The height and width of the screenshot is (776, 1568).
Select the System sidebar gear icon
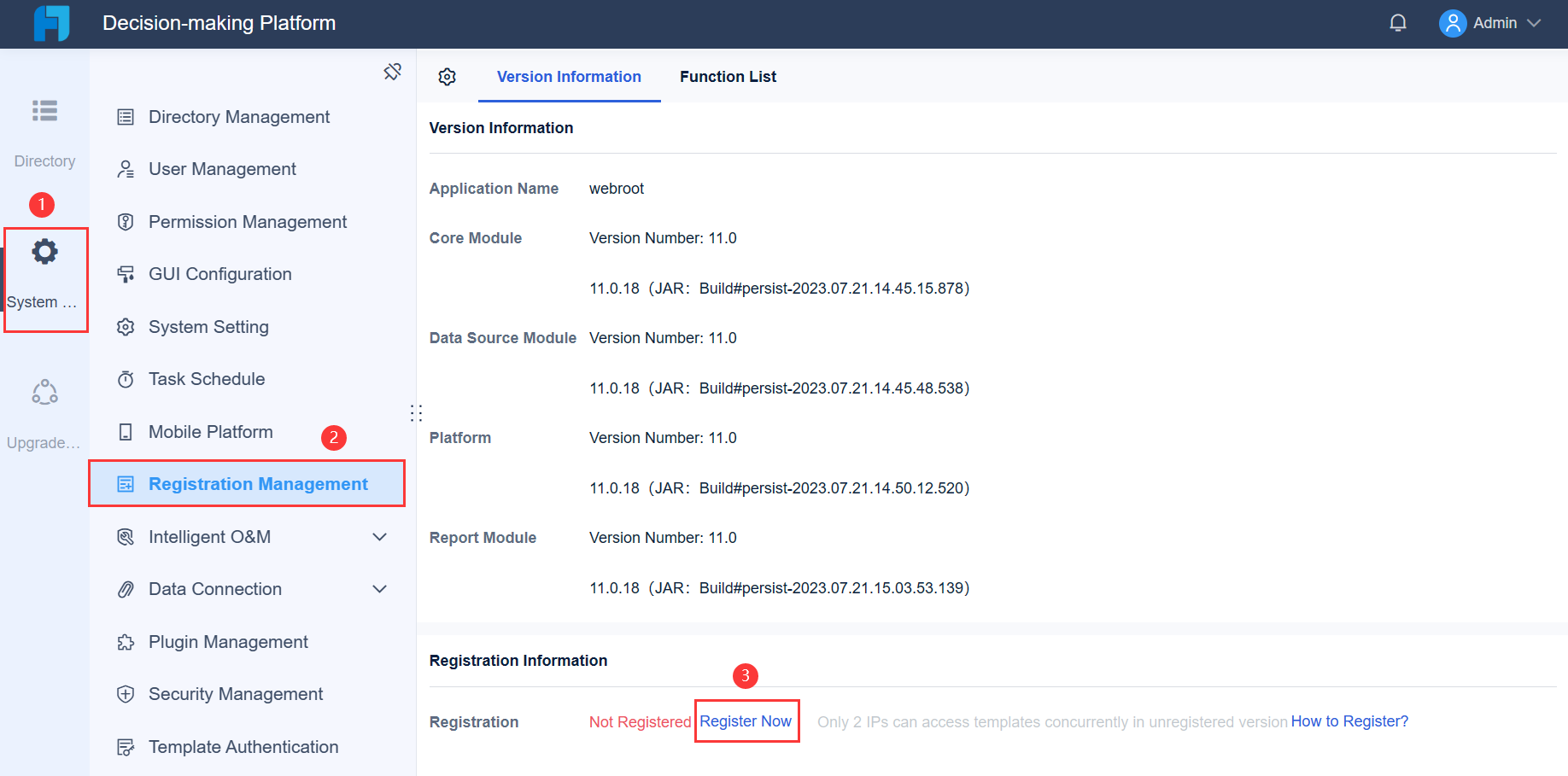44,251
